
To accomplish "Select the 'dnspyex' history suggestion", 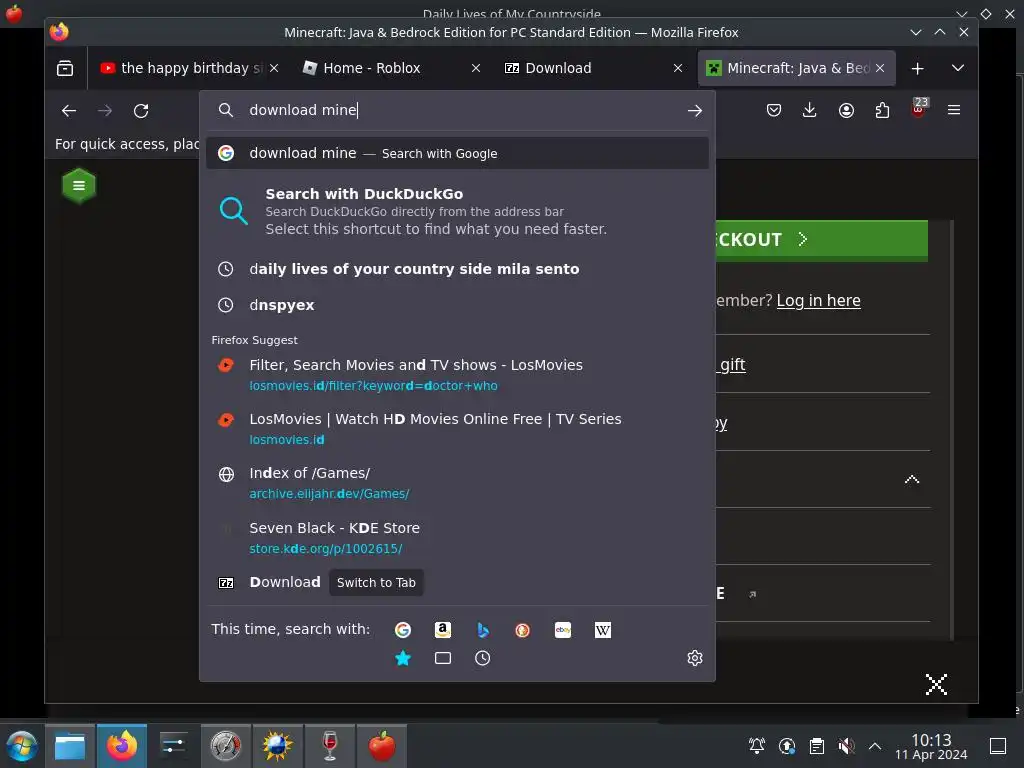I will 457,305.
